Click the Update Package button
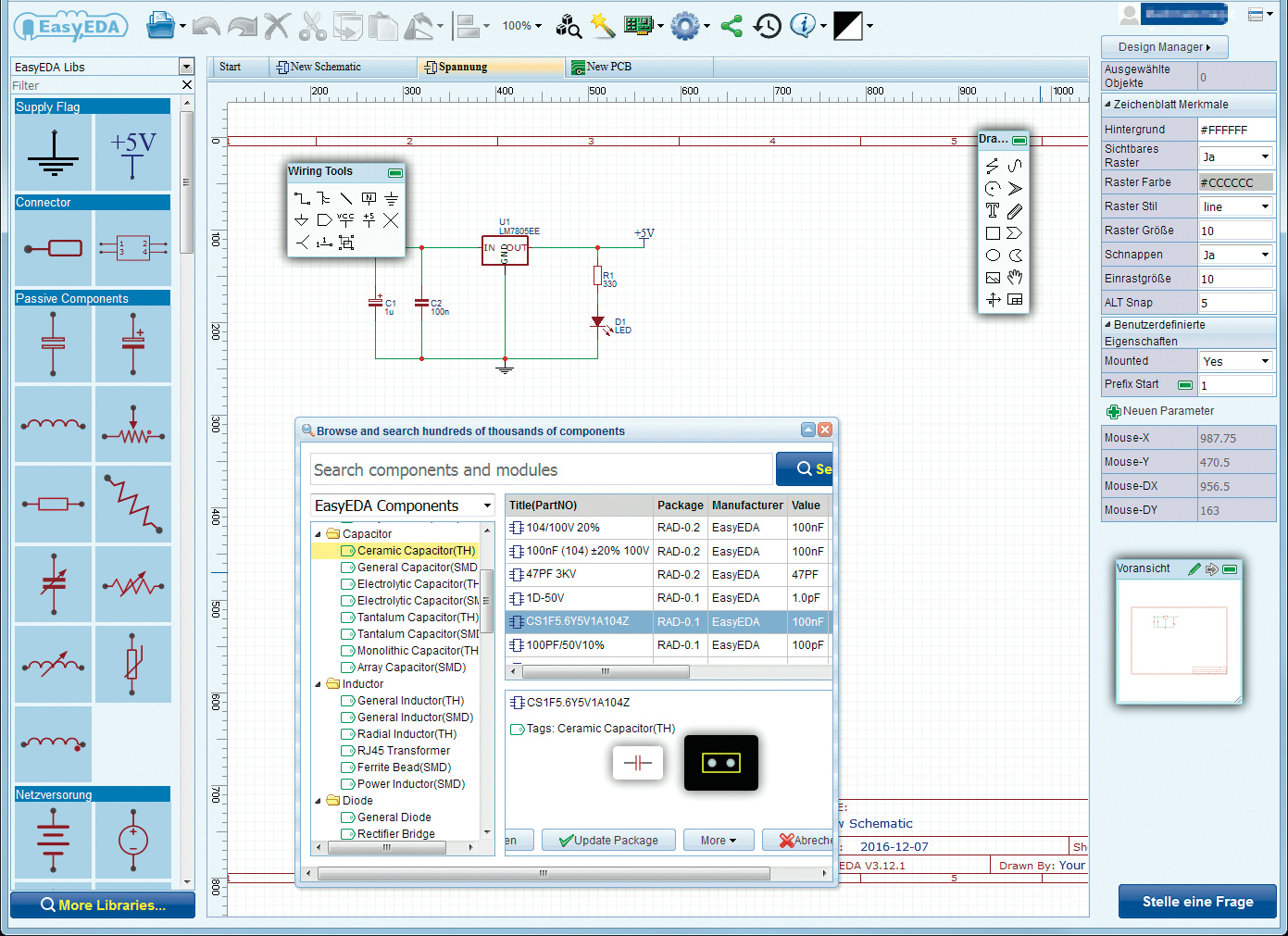The image size is (1288, 936). coord(608,841)
